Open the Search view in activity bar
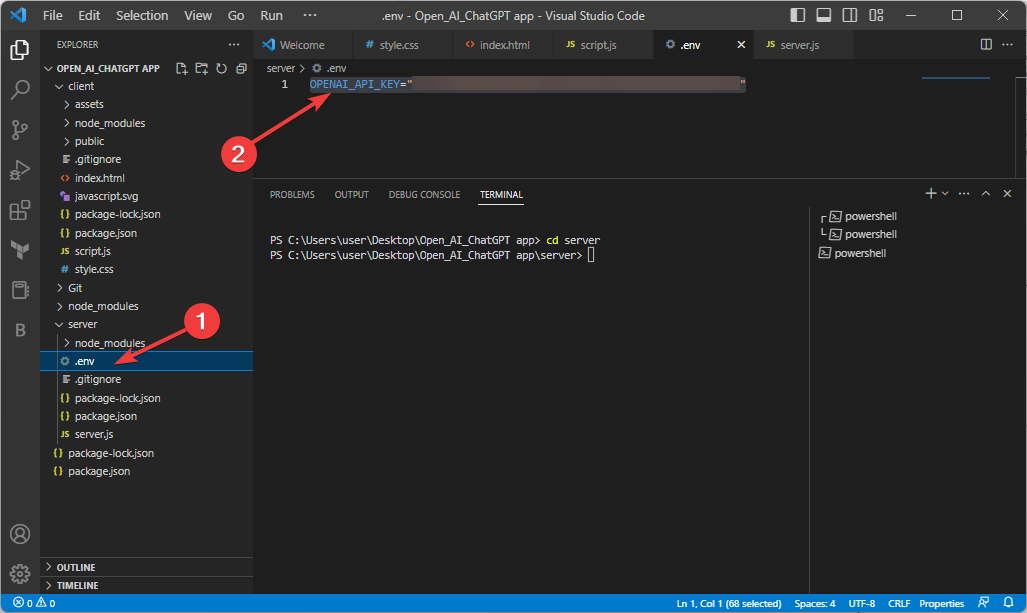Viewport: 1027px width, 613px height. click(20, 90)
